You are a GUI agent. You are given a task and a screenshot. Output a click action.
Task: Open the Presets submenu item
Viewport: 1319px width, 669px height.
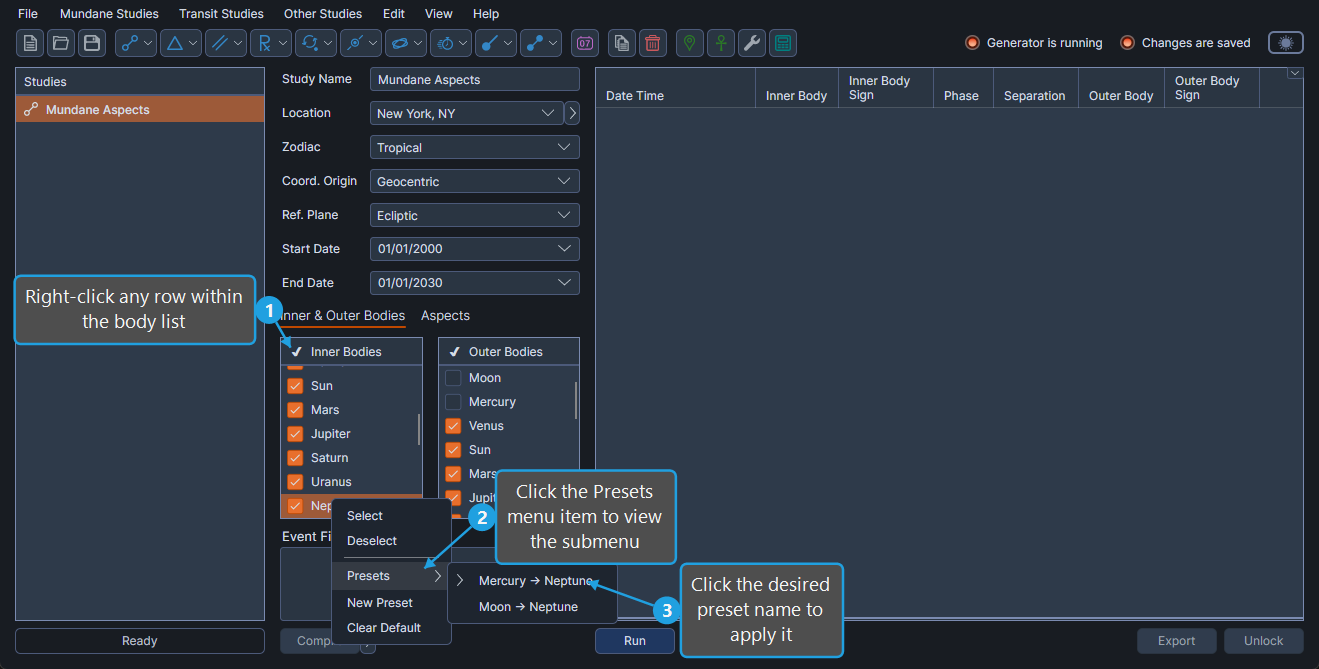pyautogui.click(x=391, y=576)
